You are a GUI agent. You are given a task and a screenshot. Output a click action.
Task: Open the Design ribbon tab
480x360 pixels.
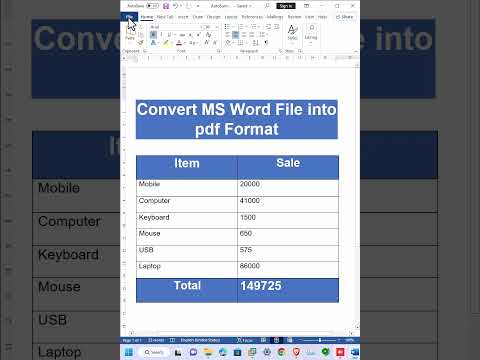(213, 17)
